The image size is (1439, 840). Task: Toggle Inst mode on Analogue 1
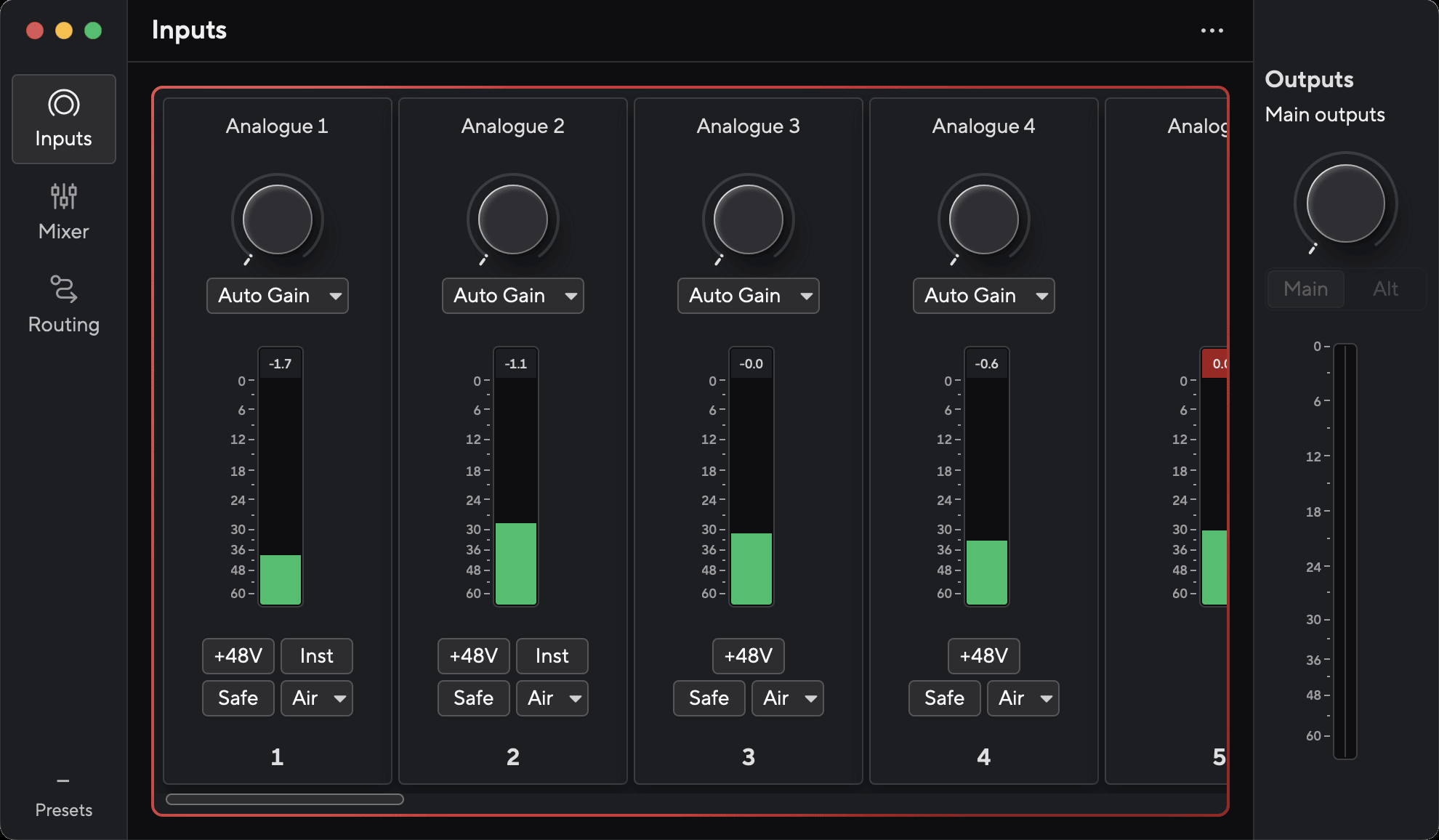click(317, 656)
